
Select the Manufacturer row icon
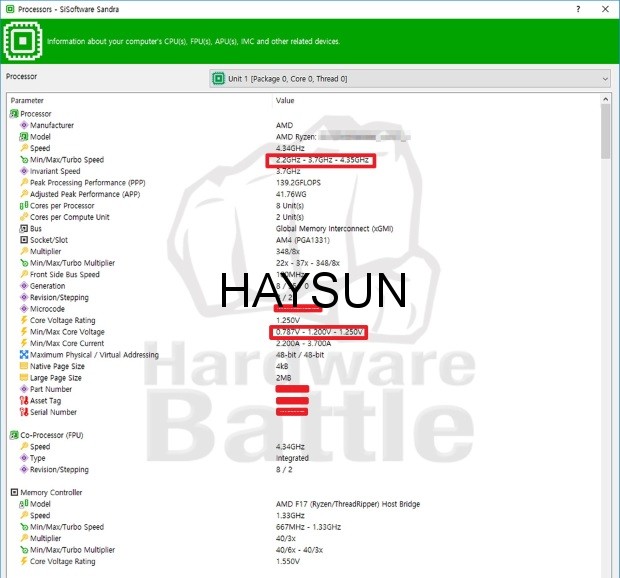pos(24,125)
